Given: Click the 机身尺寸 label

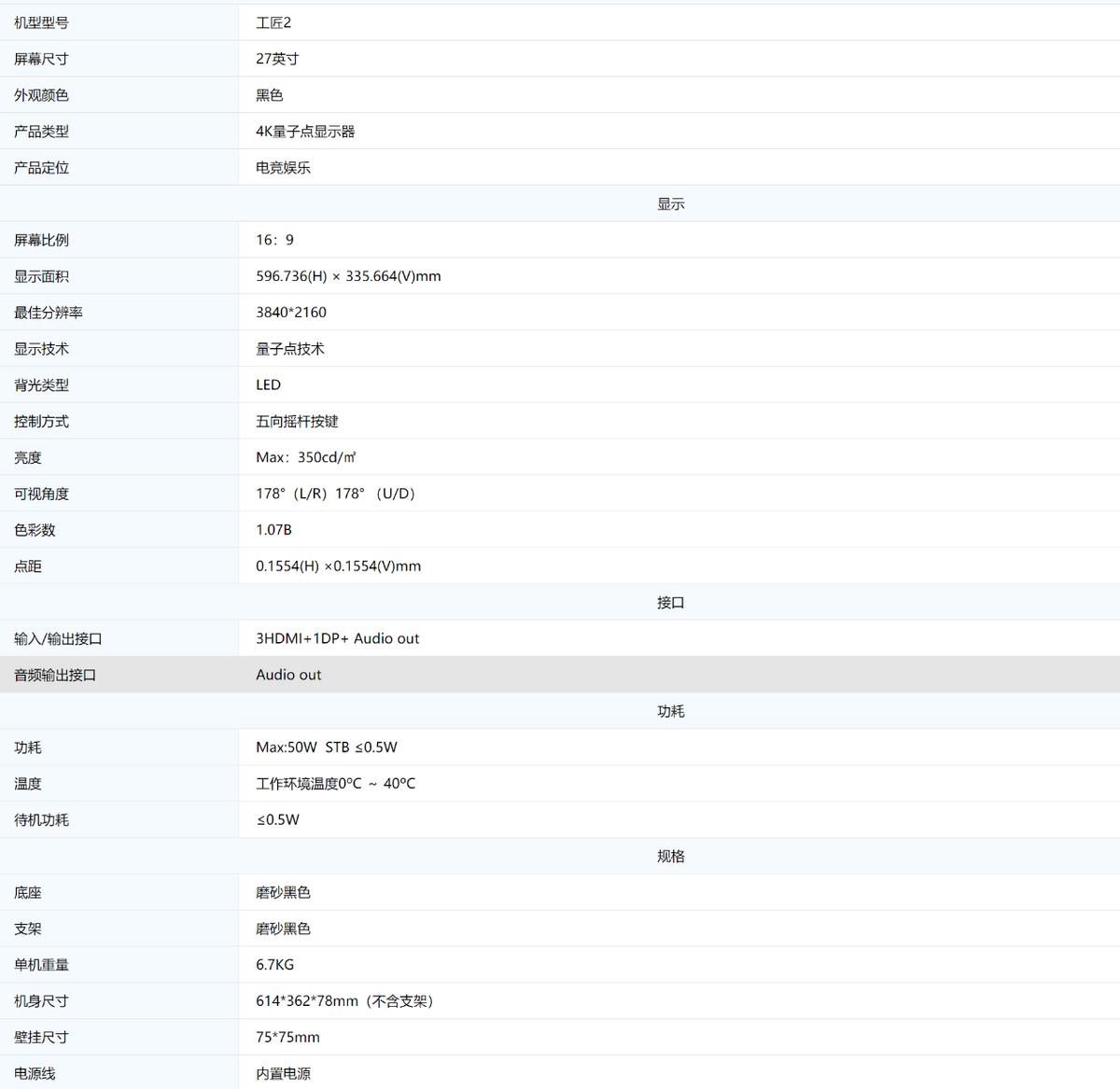Looking at the screenshot, I should click(x=41, y=1001).
